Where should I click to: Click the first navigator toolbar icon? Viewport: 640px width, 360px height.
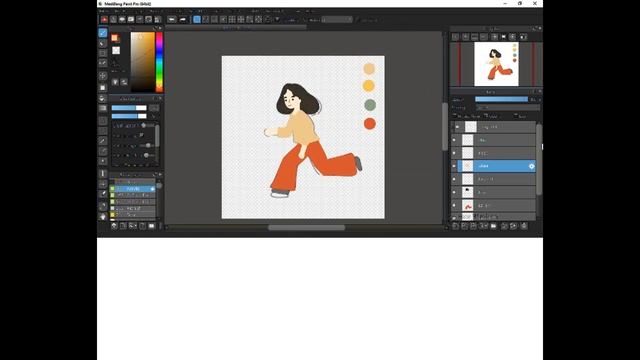point(456,37)
